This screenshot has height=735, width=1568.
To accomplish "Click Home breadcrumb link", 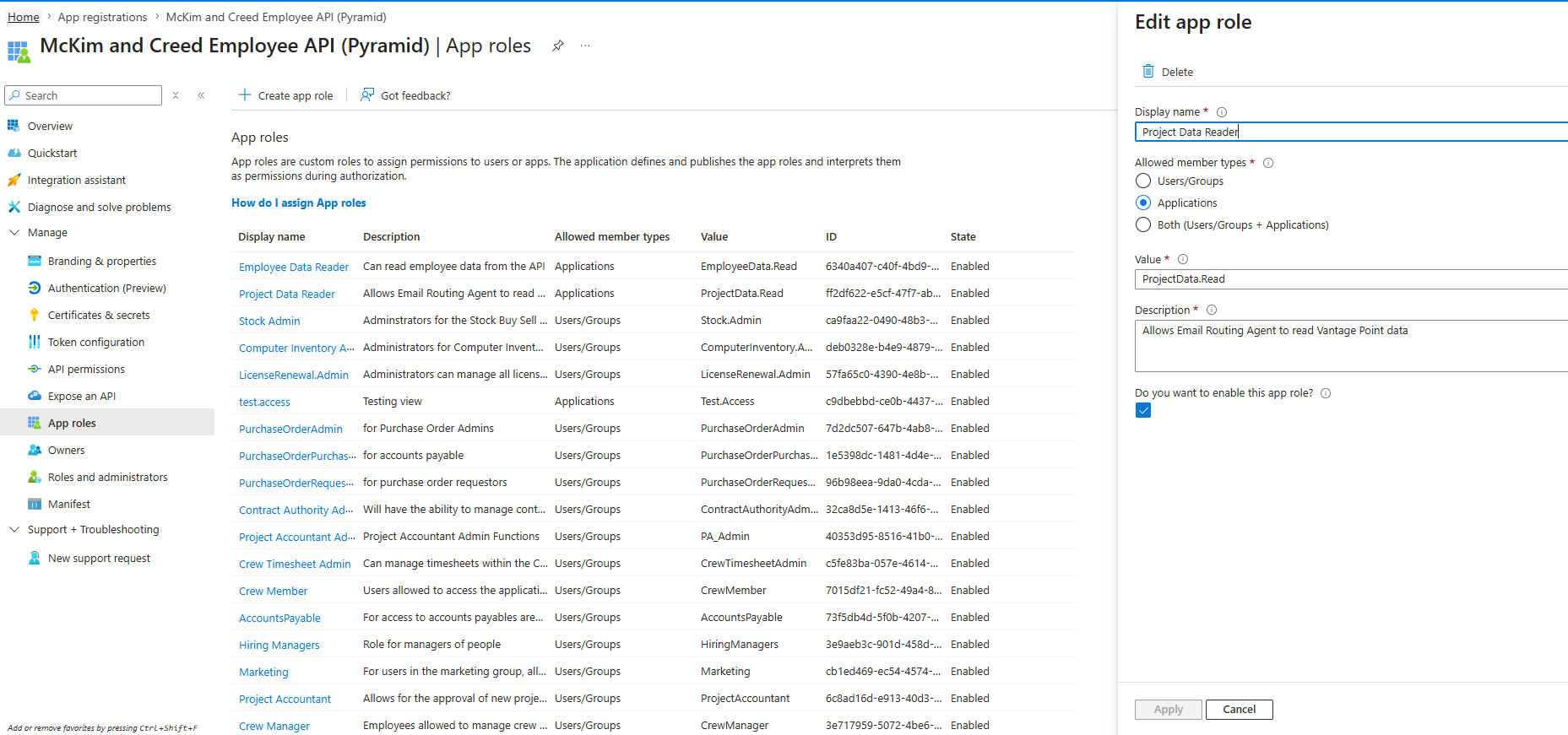I will tap(24, 17).
